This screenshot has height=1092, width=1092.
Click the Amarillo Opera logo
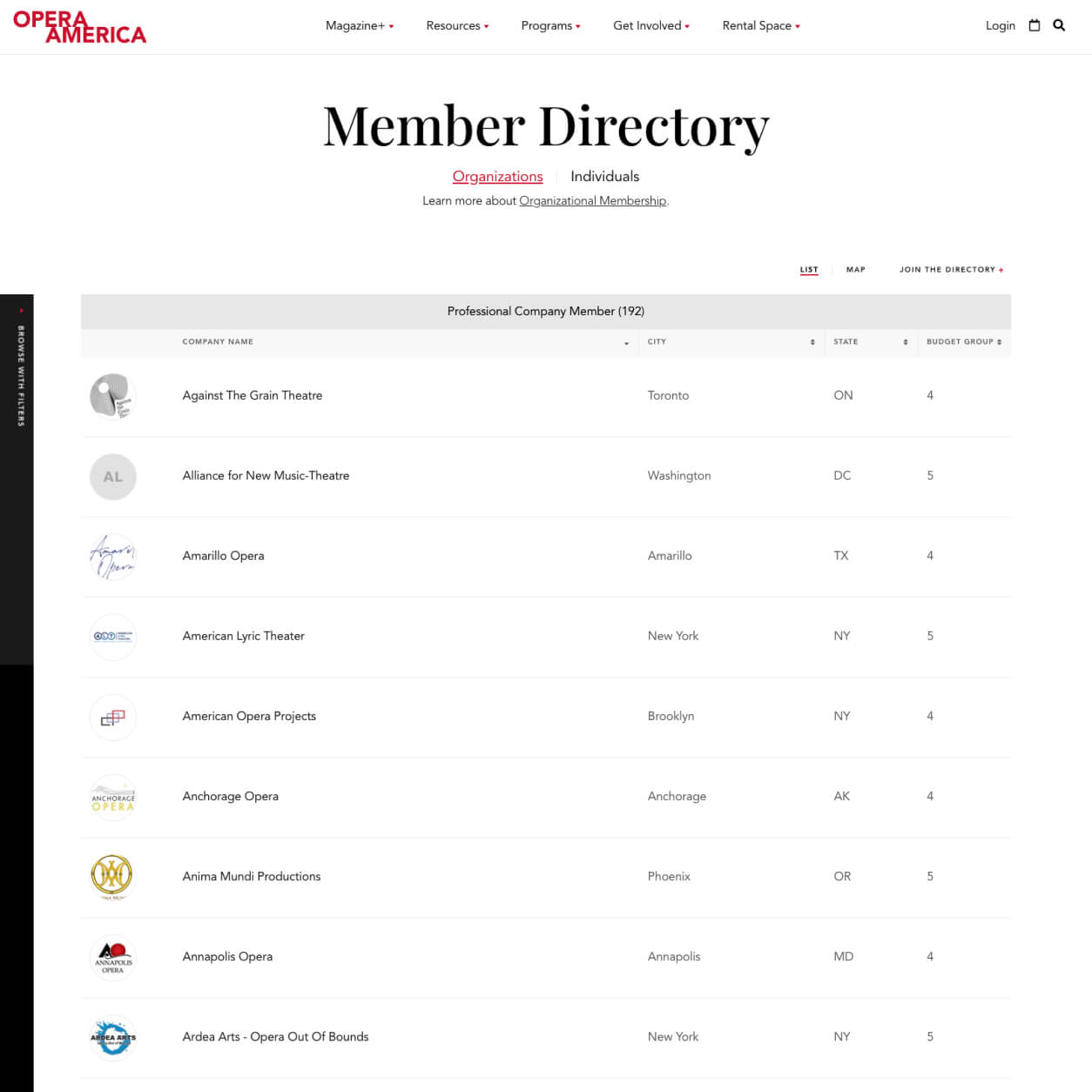coord(113,556)
